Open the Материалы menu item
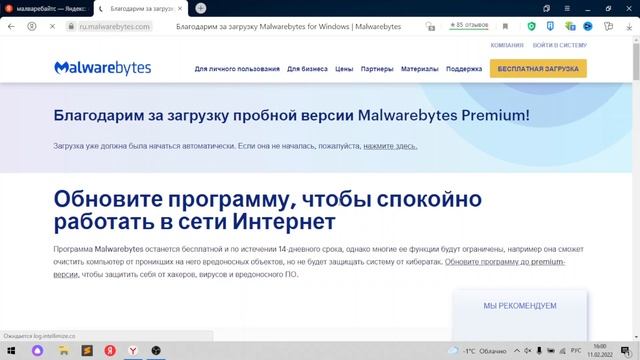The image size is (640, 360). tap(420, 69)
